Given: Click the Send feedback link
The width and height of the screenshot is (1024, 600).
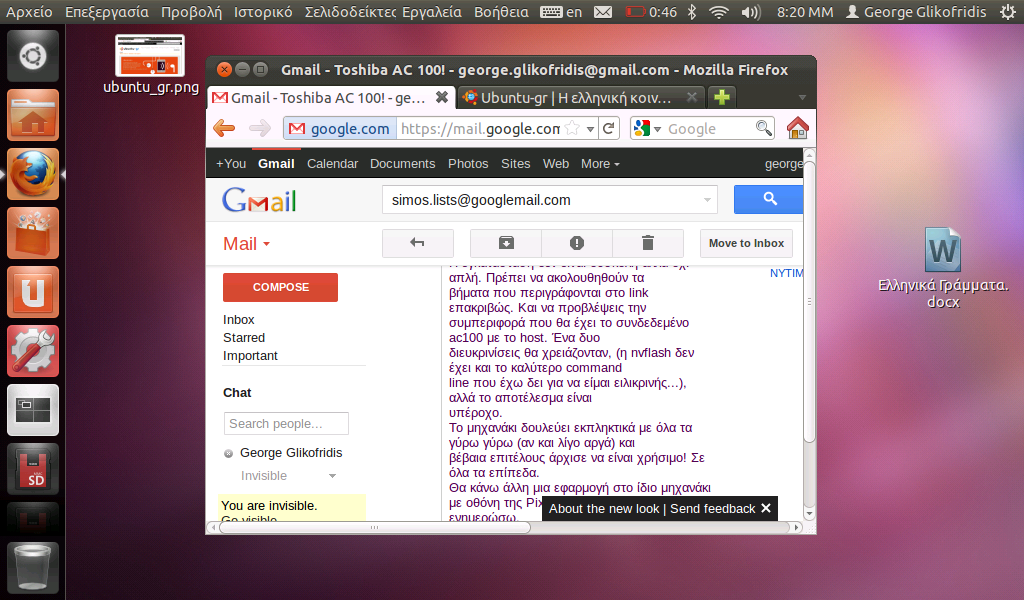Looking at the screenshot, I should (712, 509).
